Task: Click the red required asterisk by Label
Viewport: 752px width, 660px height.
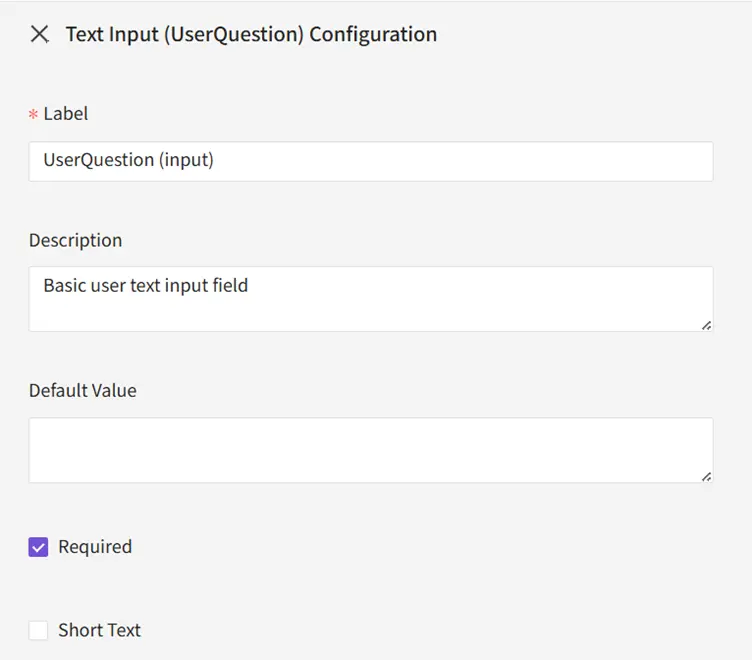Action: [33, 115]
